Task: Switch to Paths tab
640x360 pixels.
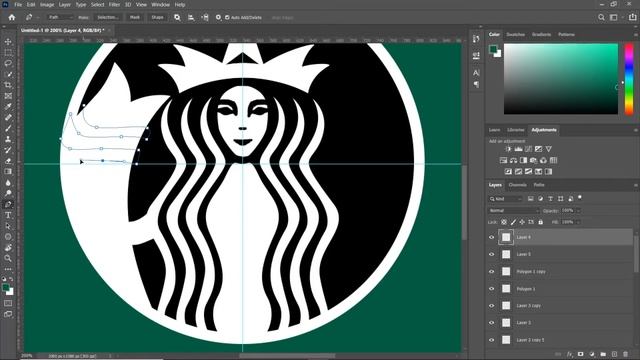Action: [539, 185]
